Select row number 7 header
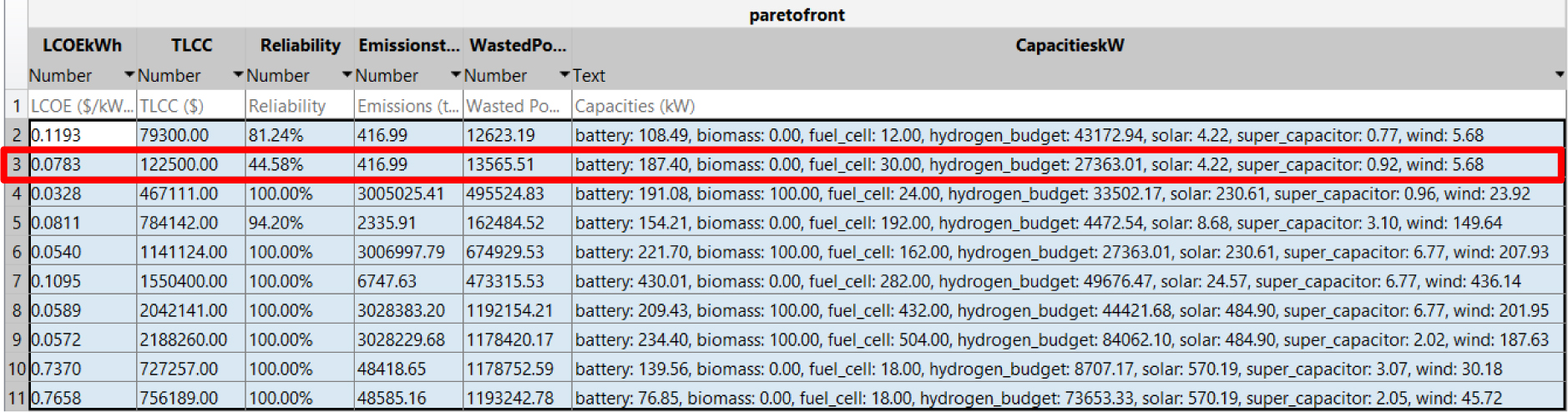This screenshot has height=412, width=1568. click(x=16, y=281)
